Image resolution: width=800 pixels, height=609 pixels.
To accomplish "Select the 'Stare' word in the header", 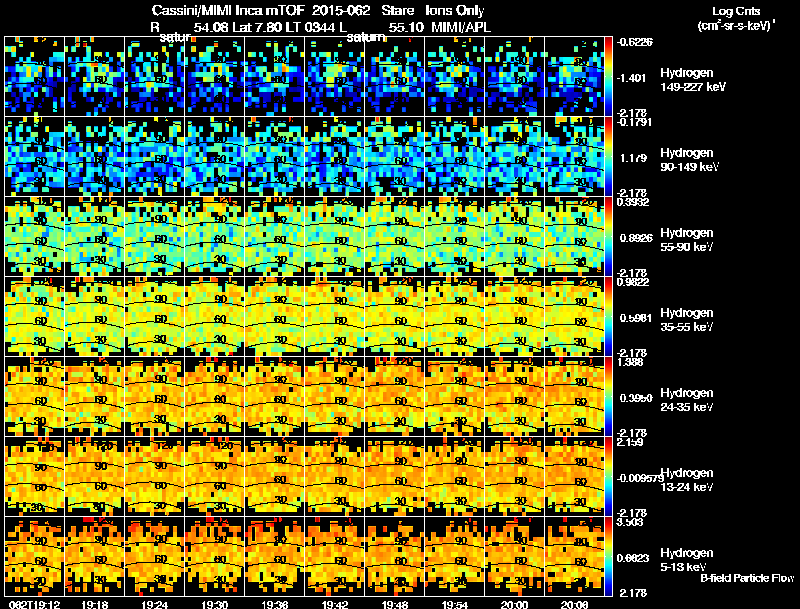I will [397, 10].
